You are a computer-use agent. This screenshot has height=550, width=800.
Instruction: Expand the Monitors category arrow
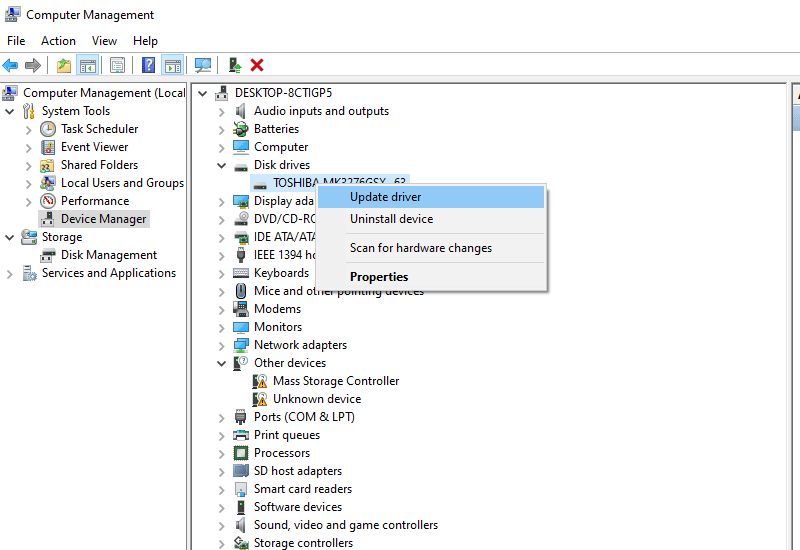221,328
